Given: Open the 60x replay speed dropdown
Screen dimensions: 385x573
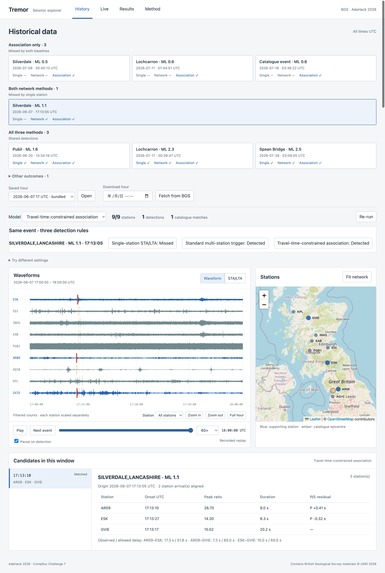Looking at the screenshot, I should [207, 430].
